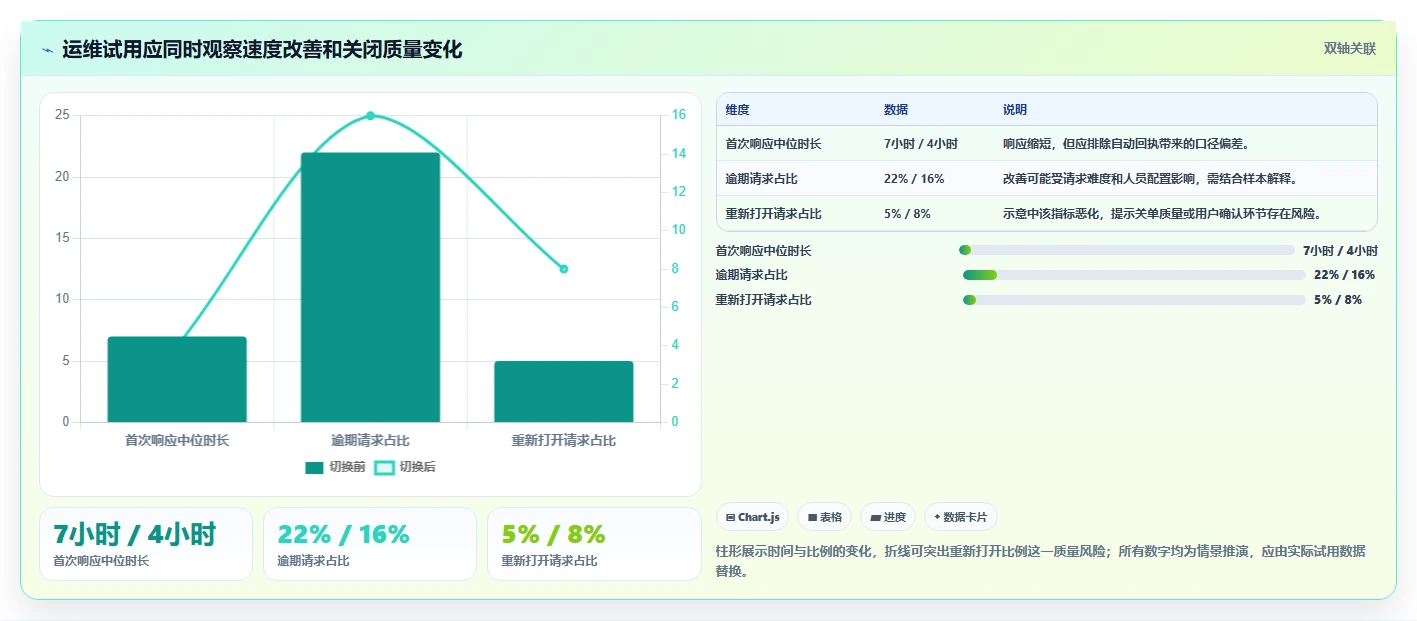The width and height of the screenshot is (1417, 621).
Task: Click the x-axis label 逾期请求占比
Action: [x=370, y=440]
